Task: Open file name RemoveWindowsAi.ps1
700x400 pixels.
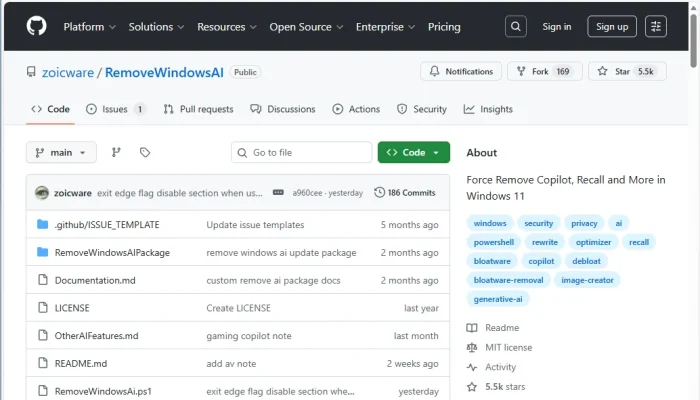Action: click(103, 391)
